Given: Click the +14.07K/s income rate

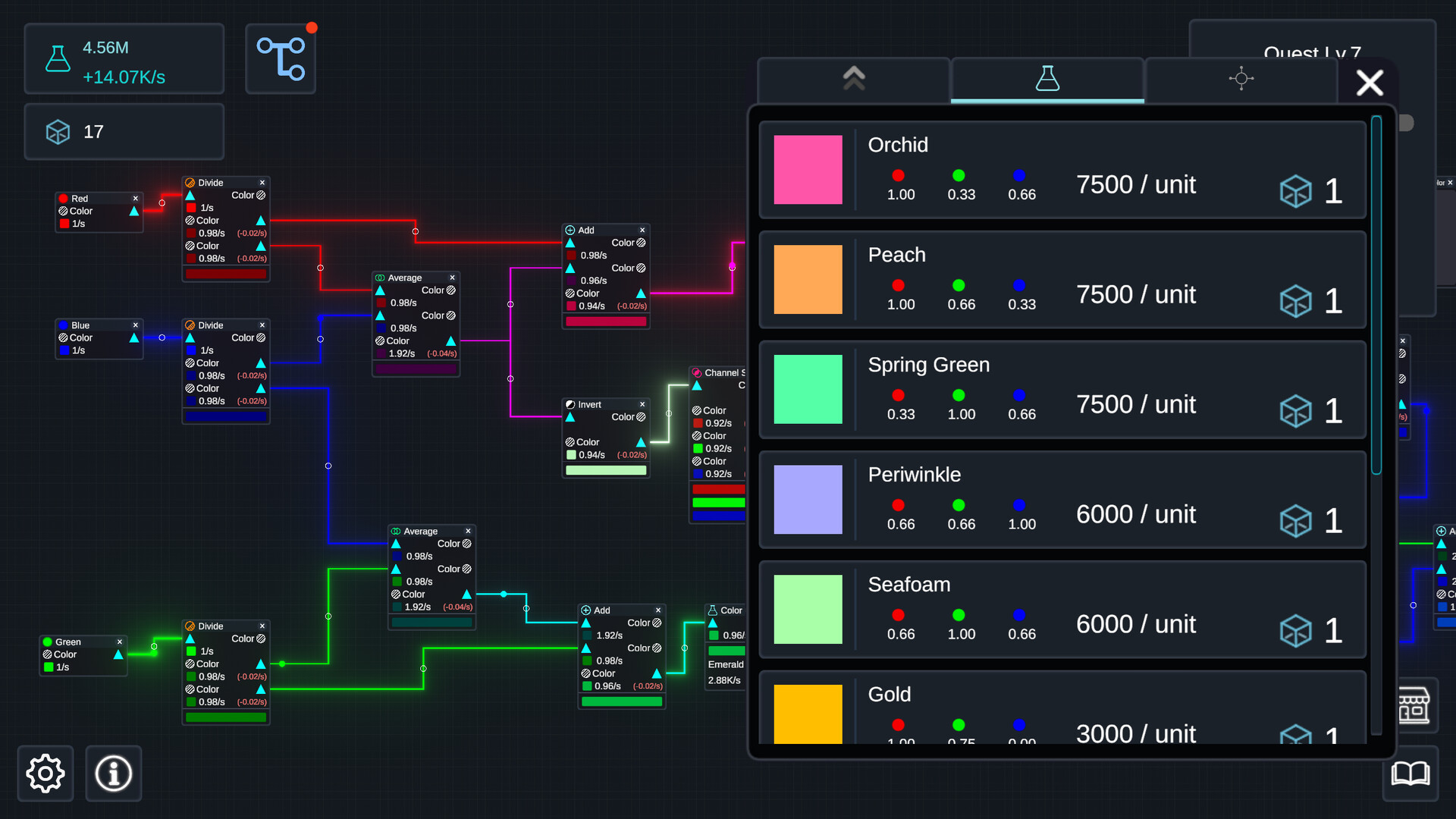Looking at the screenshot, I should click(x=124, y=77).
